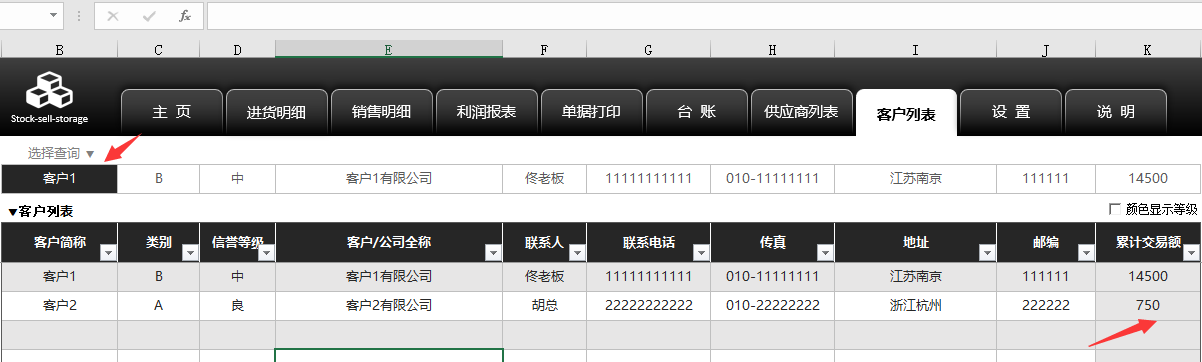Go to the 主页 tab
Image resolution: width=1202 pixels, height=362 pixels.
(x=171, y=112)
